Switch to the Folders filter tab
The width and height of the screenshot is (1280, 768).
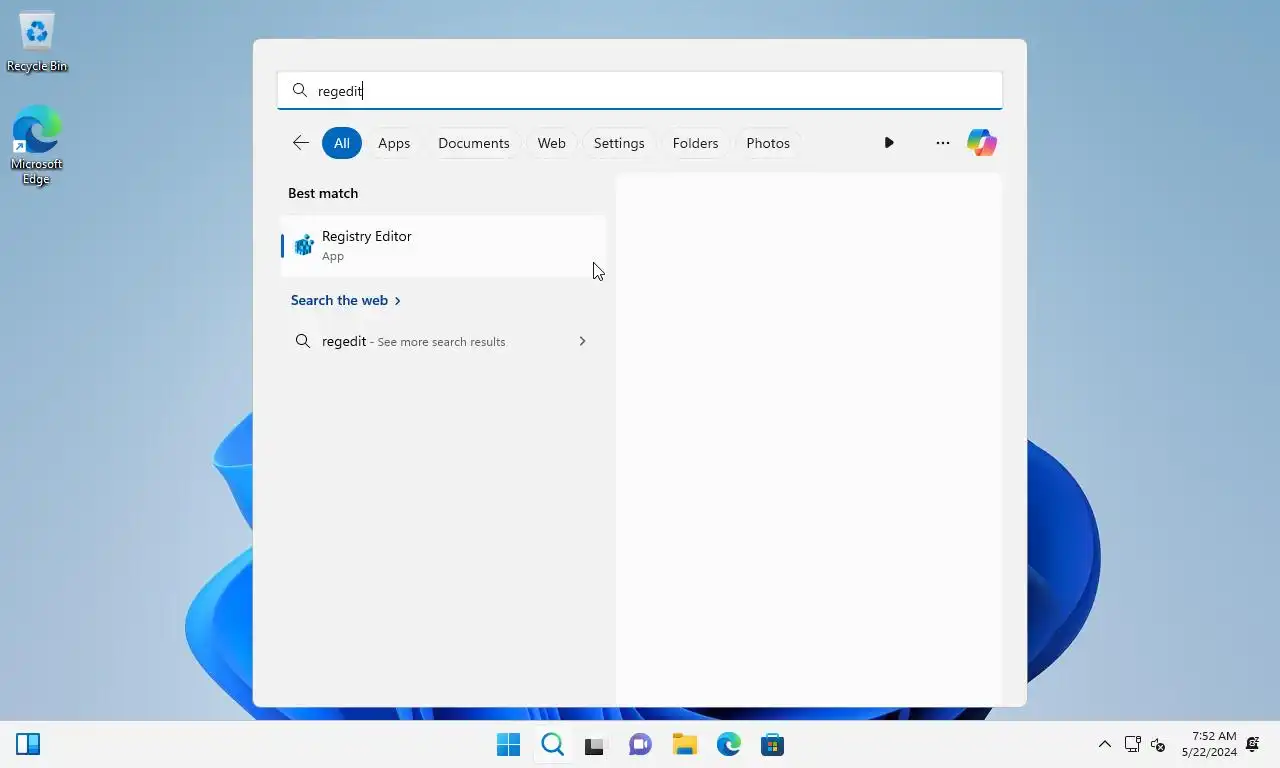point(695,143)
